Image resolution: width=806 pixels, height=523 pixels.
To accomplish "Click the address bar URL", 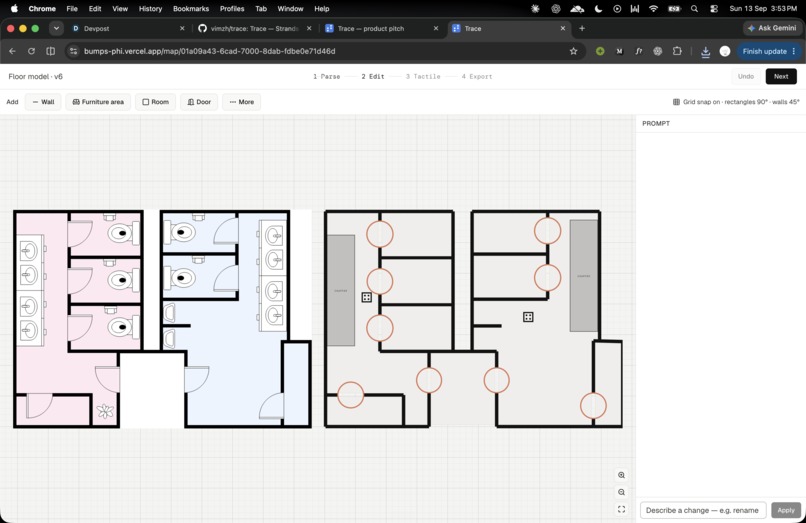I will [x=209, y=51].
